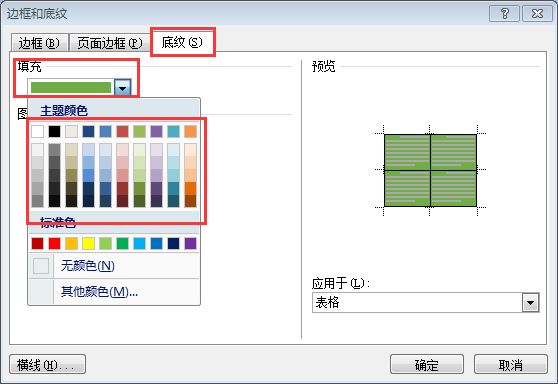
Task: Pick the purple standard color swatch
Action: coord(190,244)
